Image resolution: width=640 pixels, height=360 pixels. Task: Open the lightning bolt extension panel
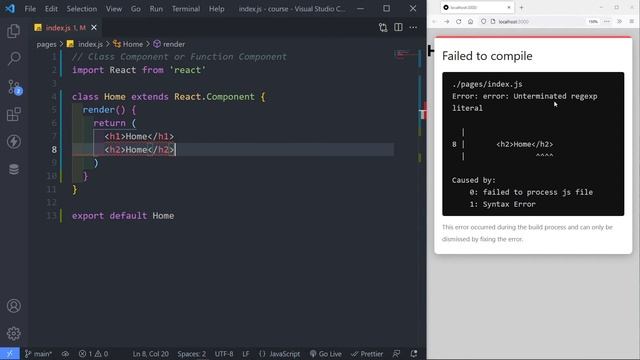[13, 142]
